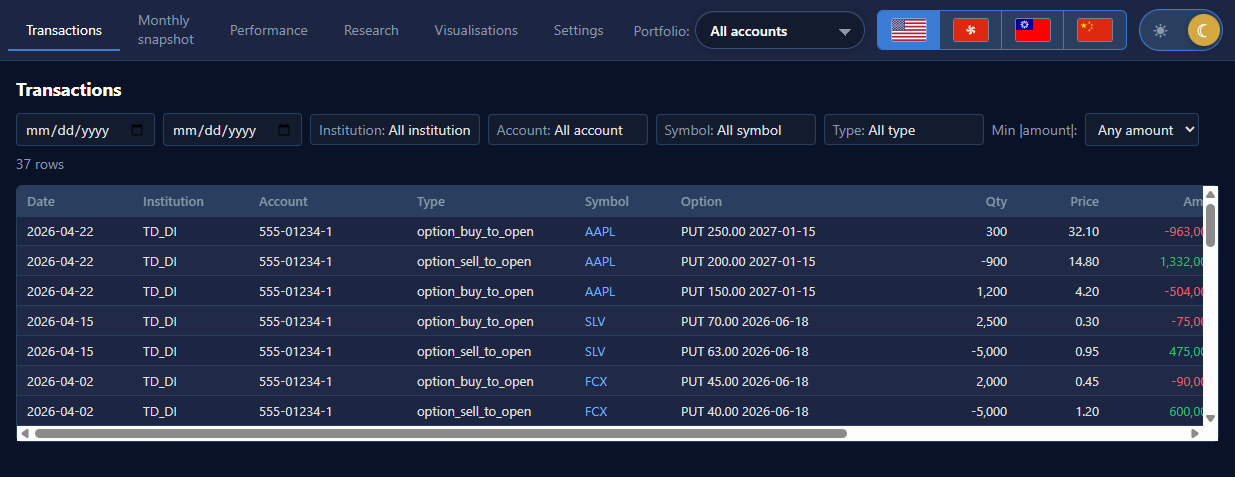Click the horizontal scroll-right arrow
The width and height of the screenshot is (1235, 477).
tap(1195, 434)
